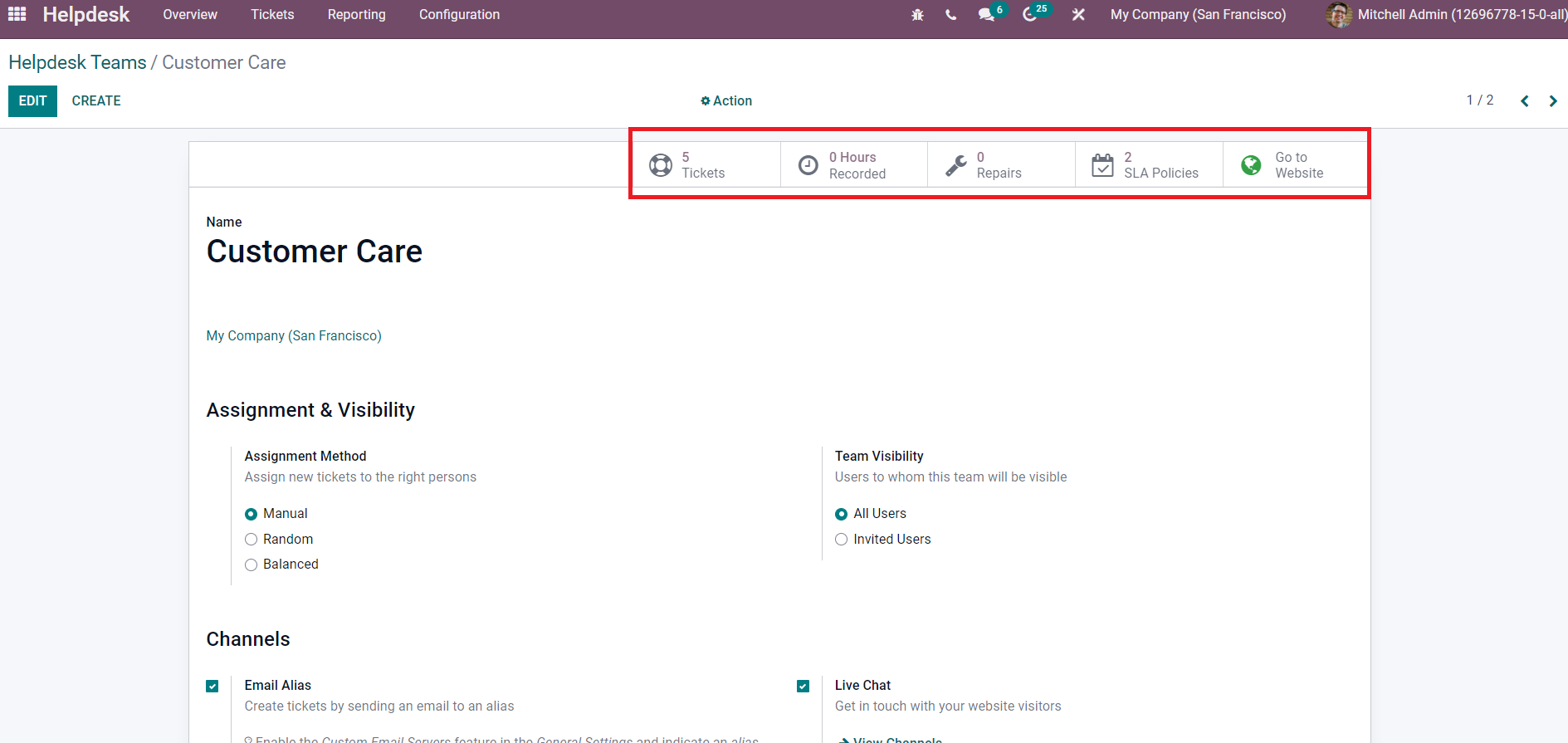The height and width of the screenshot is (743, 1568).
Task: Open the Configuration menu
Action: click(459, 15)
